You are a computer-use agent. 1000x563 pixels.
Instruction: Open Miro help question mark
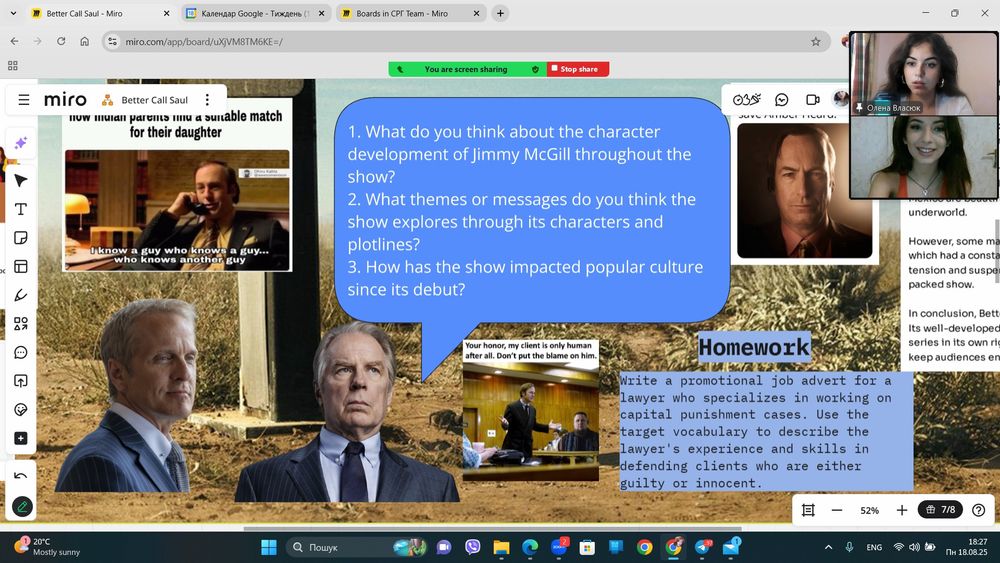click(x=978, y=510)
